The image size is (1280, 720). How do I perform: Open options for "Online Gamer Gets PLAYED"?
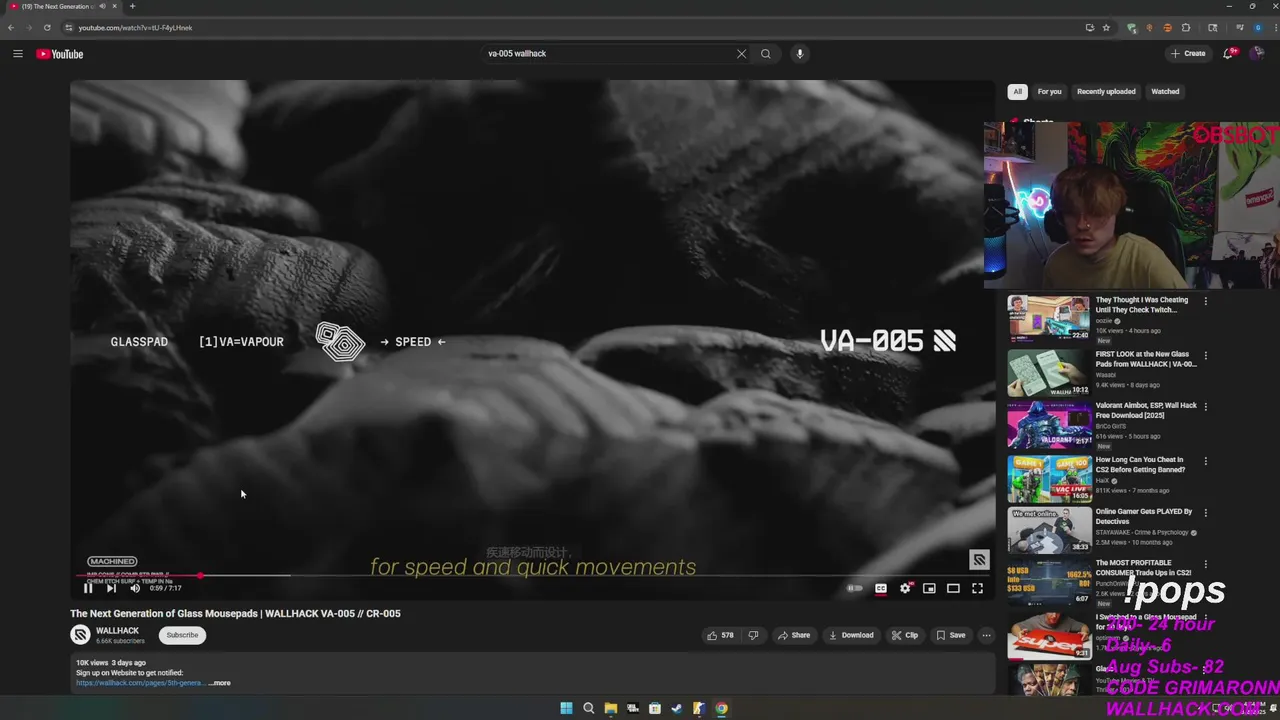(x=1205, y=513)
